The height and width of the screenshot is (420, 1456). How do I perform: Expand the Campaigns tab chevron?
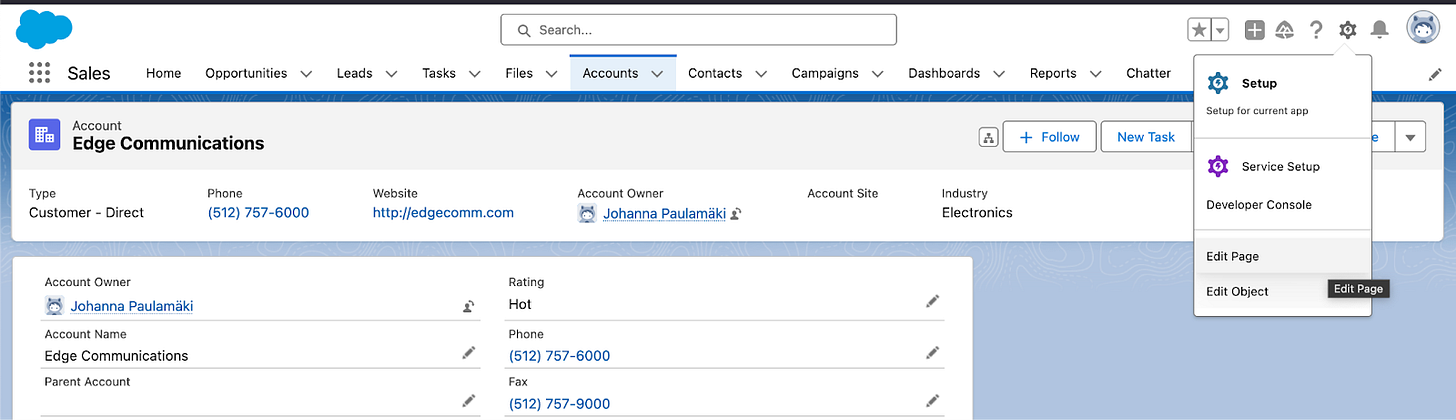click(x=877, y=74)
